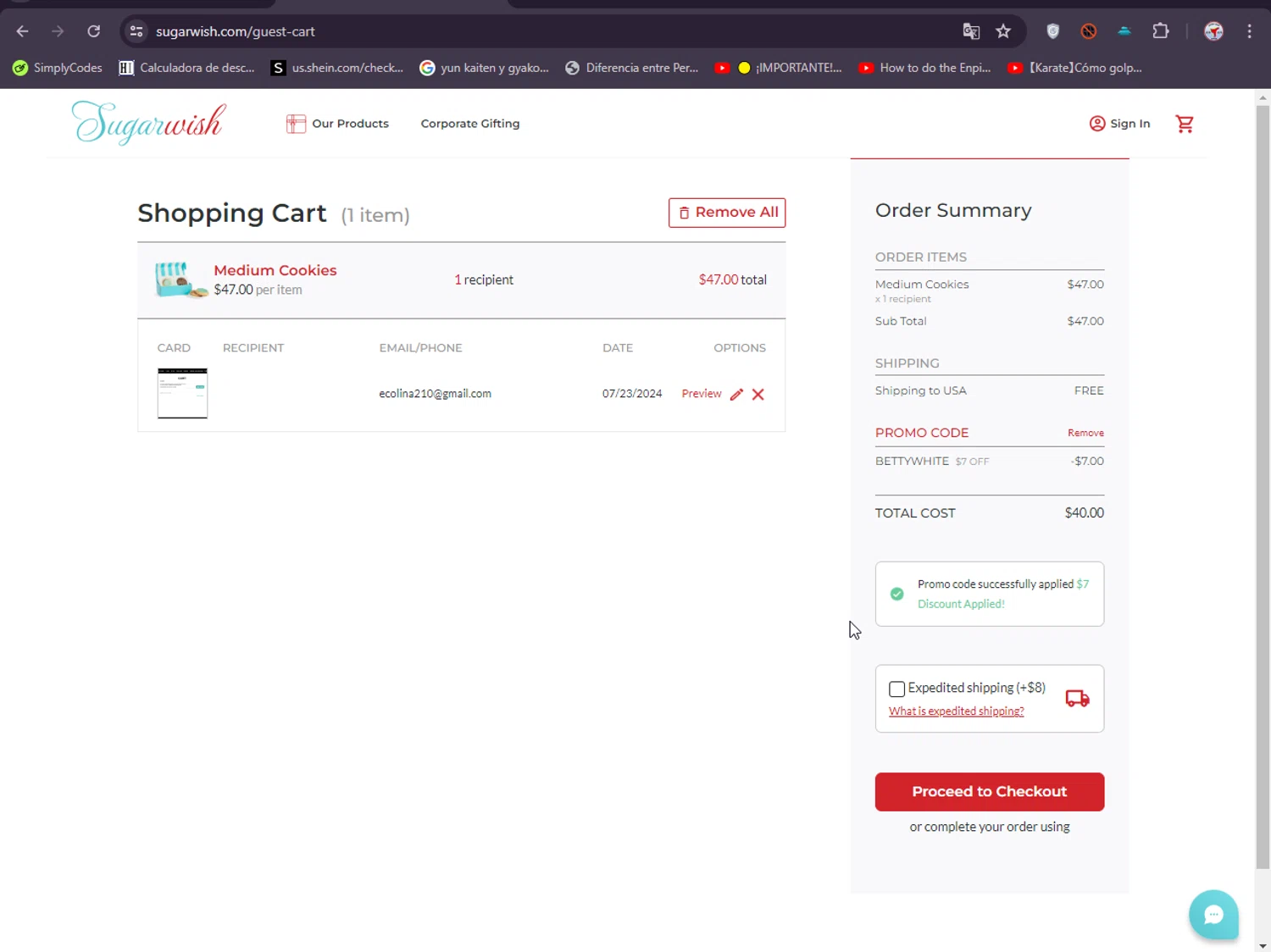Image resolution: width=1271 pixels, height=952 pixels.
Task: Click the expedited shipping truck icon
Action: click(x=1077, y=698)
